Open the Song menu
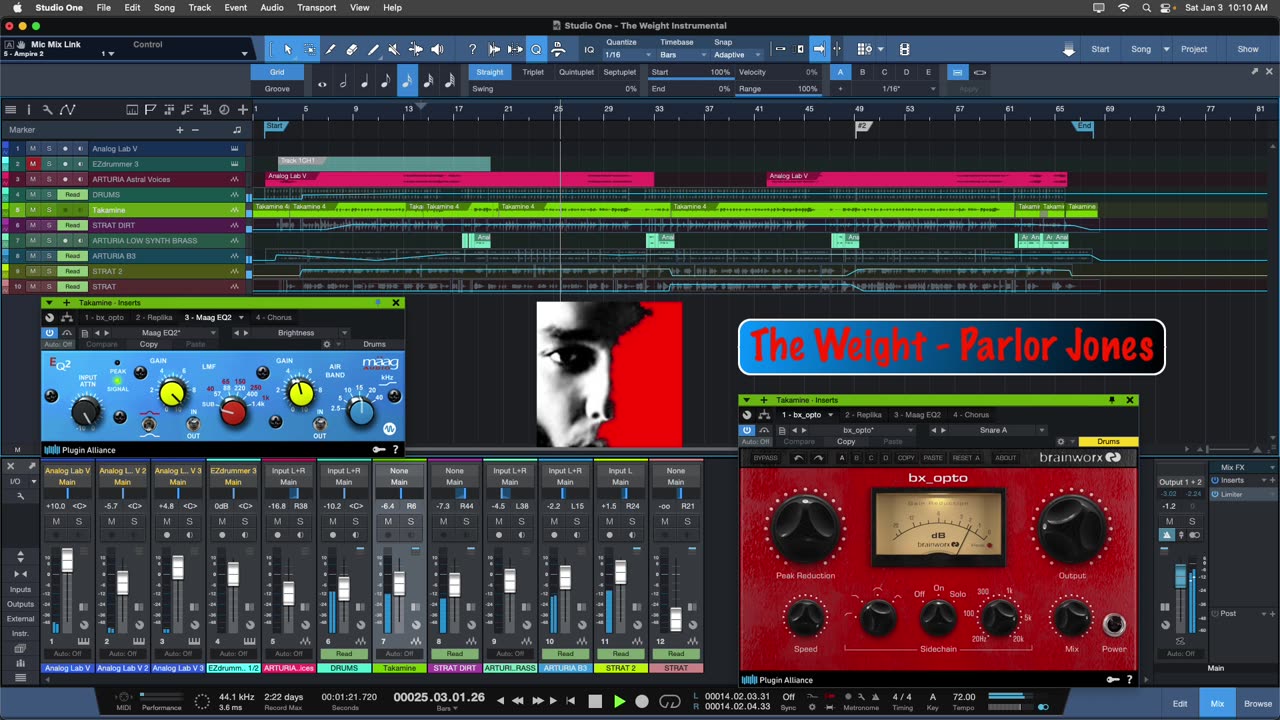Screen dimensions: 1280x720 click(x=164, y=8)
